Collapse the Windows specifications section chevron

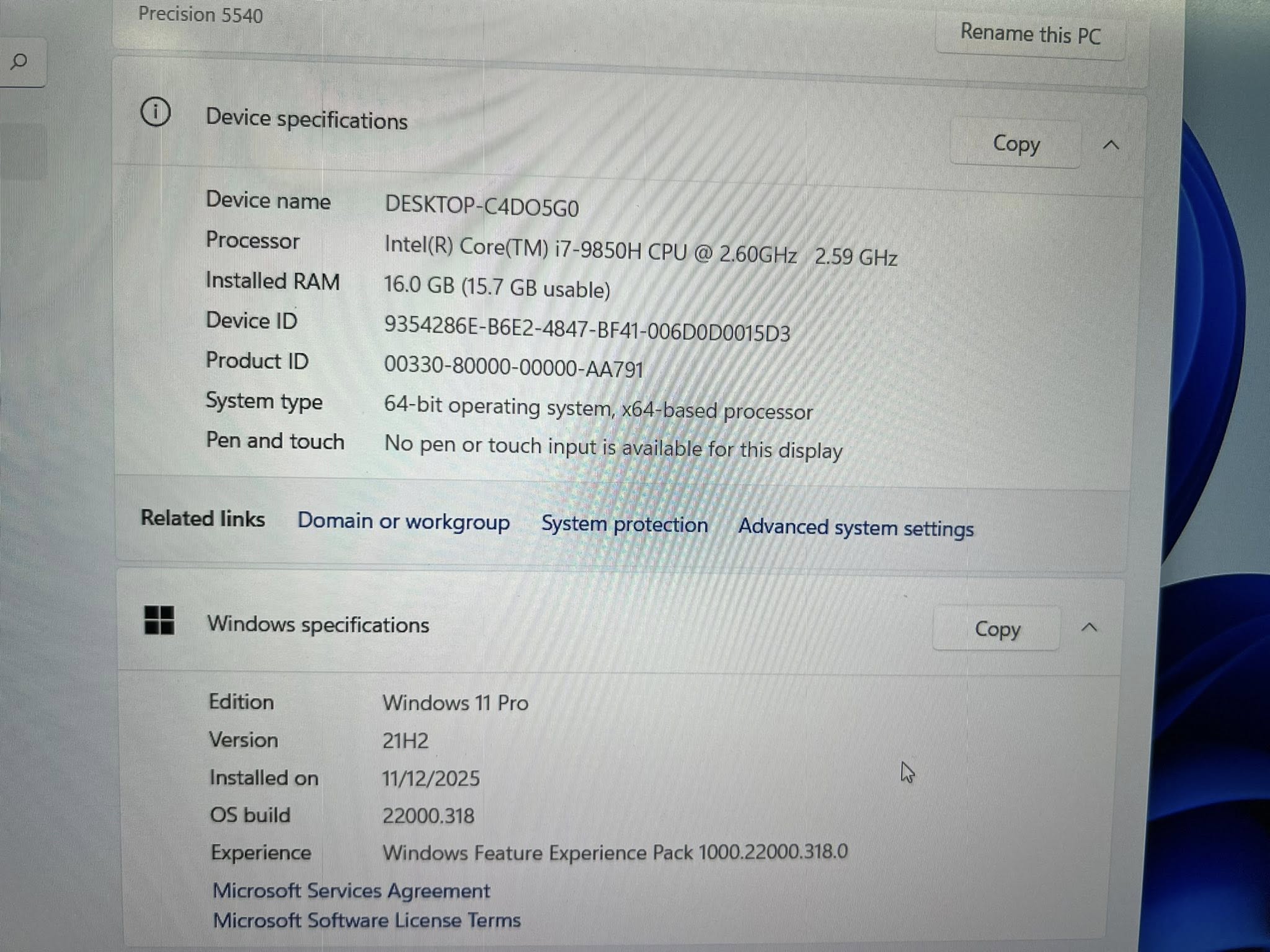[1089, 627]
